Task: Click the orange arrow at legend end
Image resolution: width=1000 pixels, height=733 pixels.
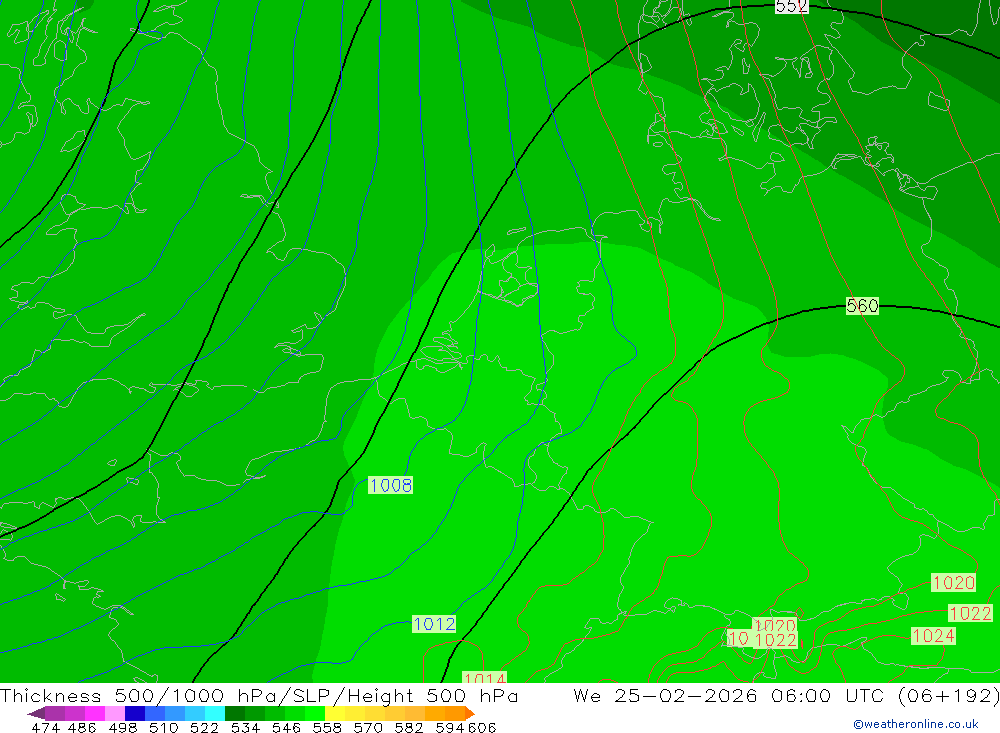Action: [x=470, y=713]
